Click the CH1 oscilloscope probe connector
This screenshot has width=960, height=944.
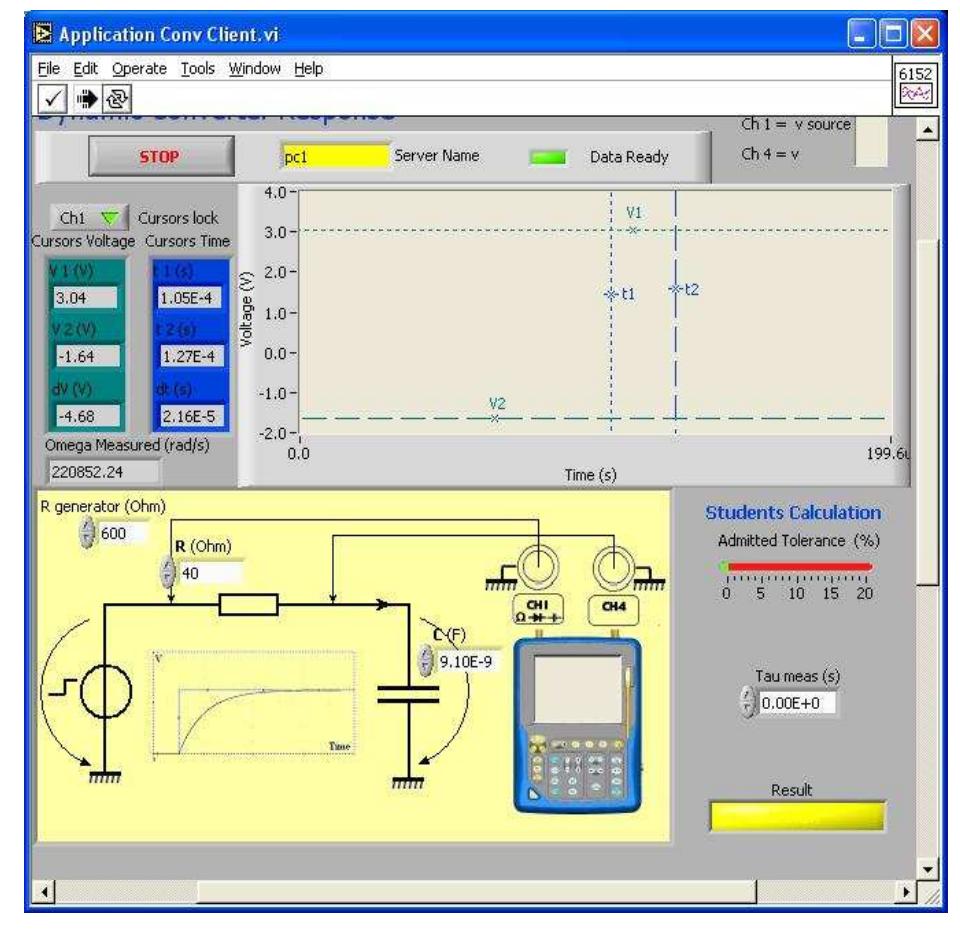click(538, 567)
